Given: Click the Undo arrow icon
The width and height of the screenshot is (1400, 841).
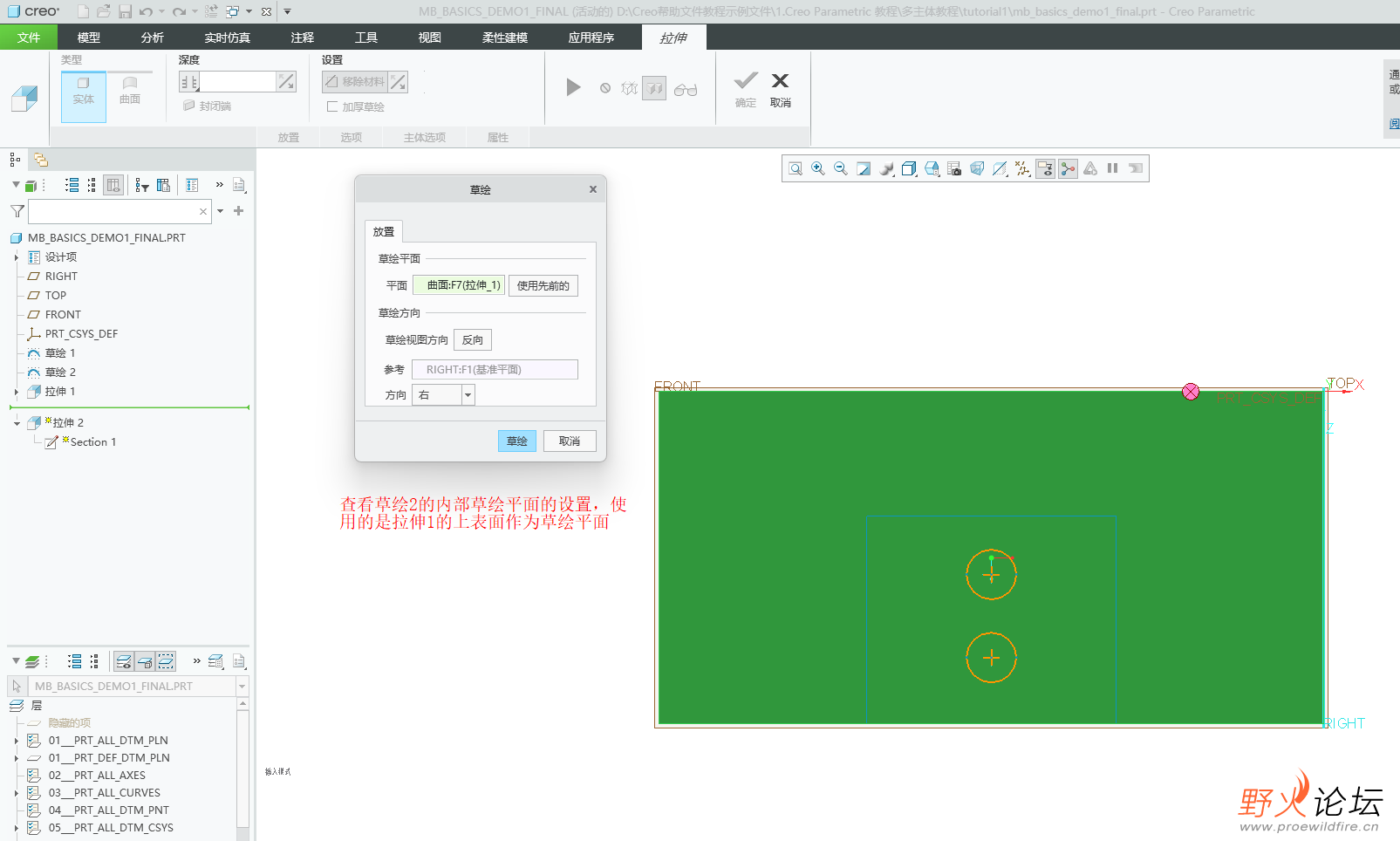Looking at the screenshot, I should coord(146,11).
